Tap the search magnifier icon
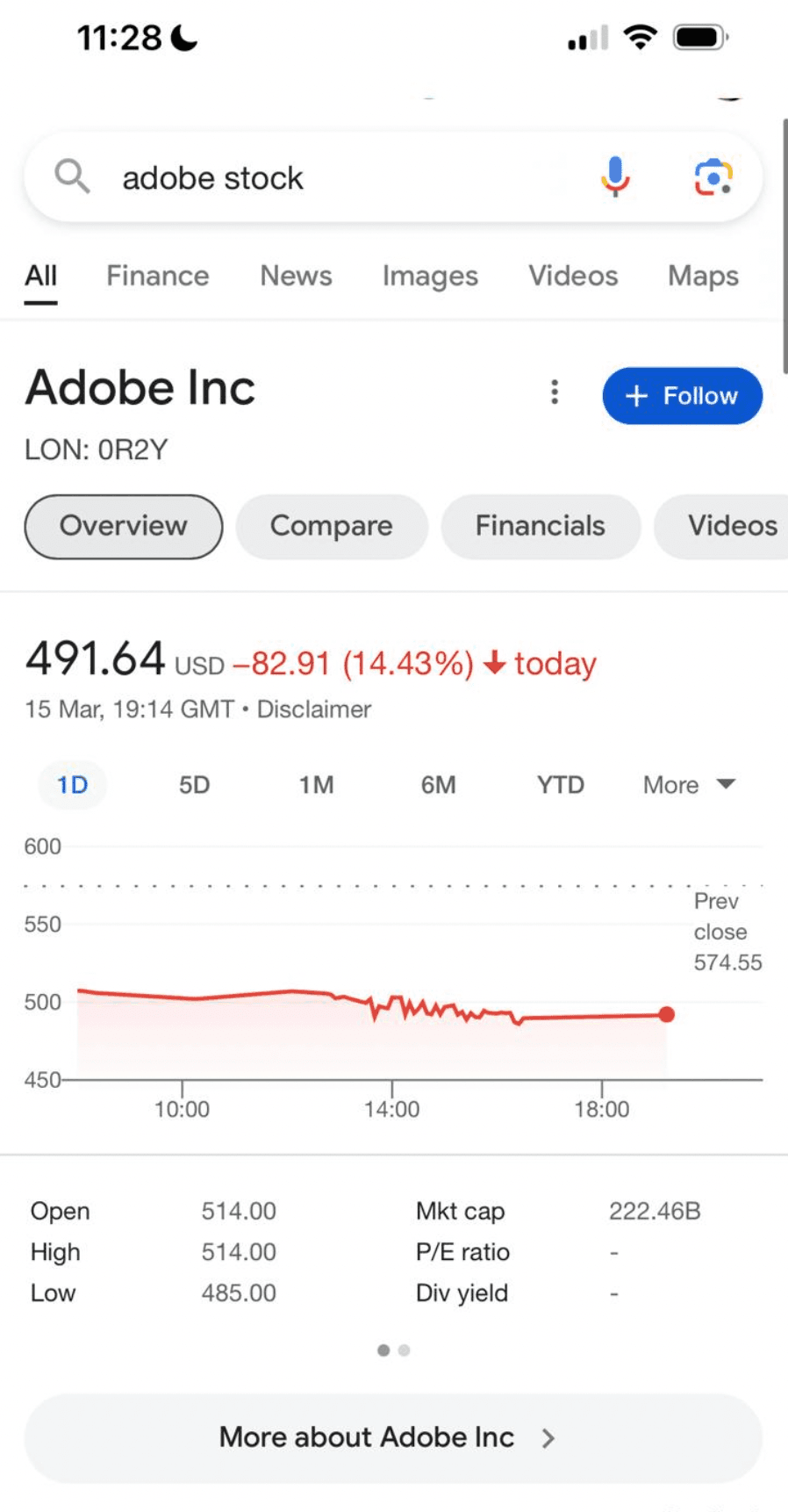This screenshot has height=1512, width=788. pos(72,176)
